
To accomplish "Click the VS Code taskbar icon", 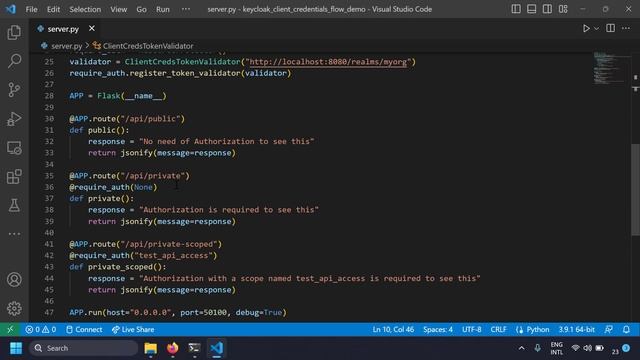I will click(217, 348).
